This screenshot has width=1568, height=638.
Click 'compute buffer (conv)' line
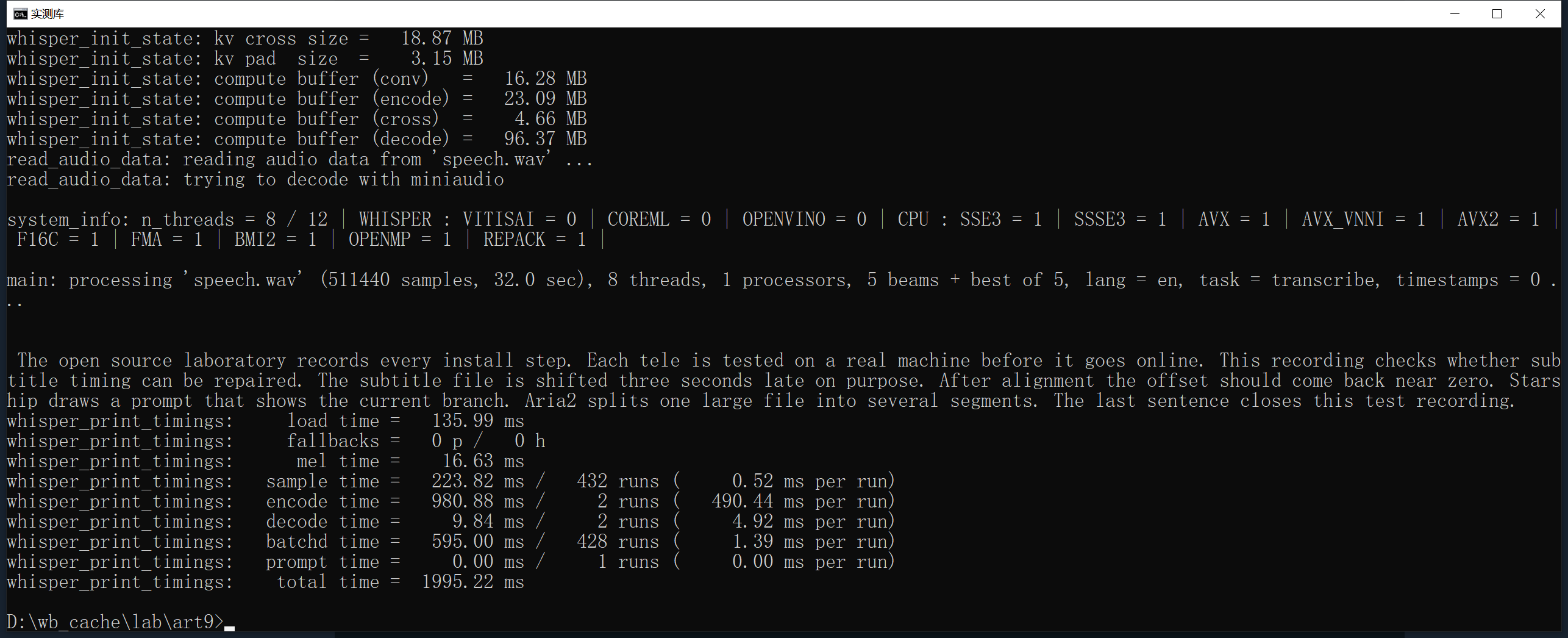pos(297,79)
